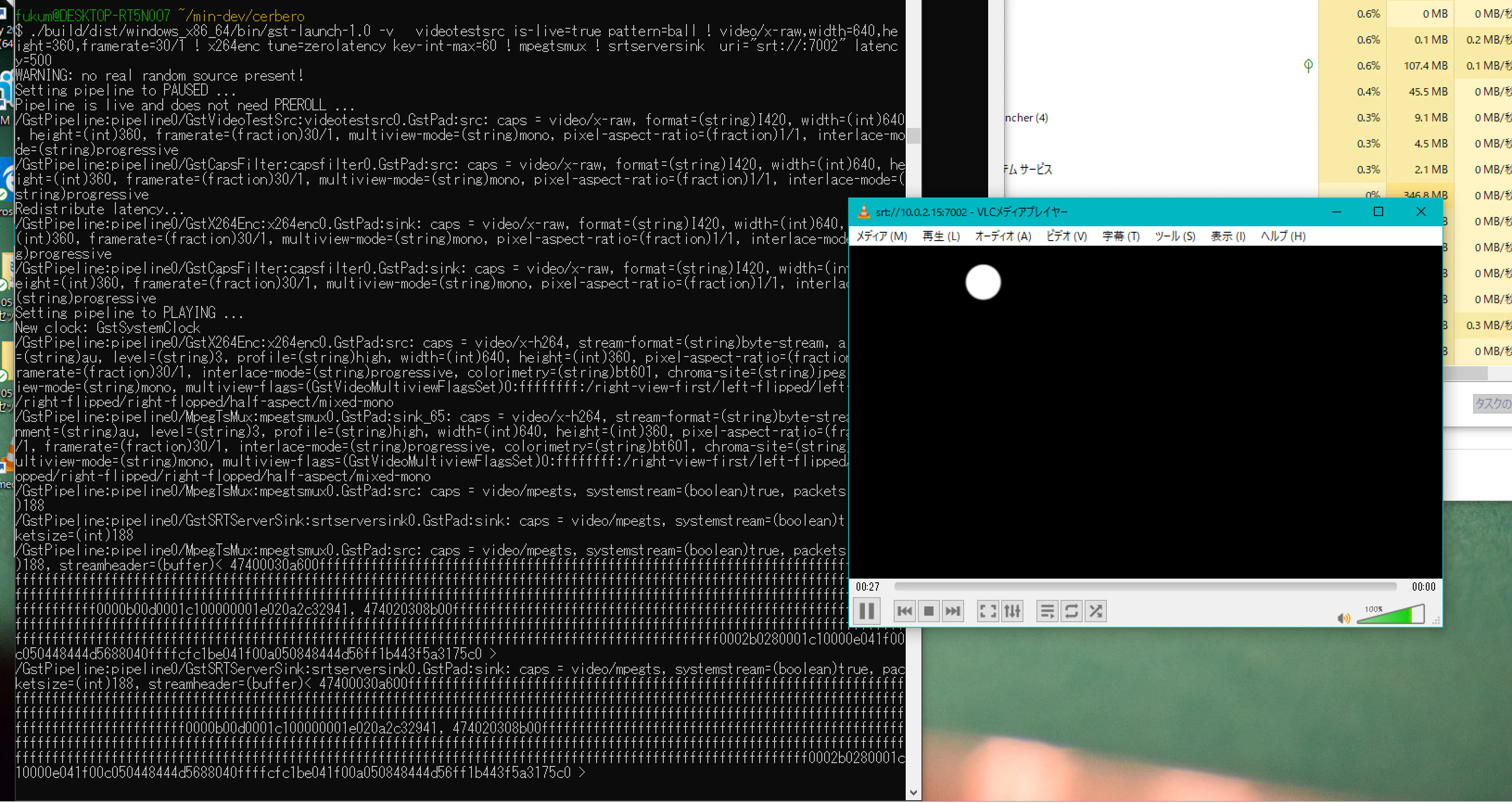Image resolution: width=1512 pixels, height=803 pixels.
Task: Click Task Manager horizontal scrollbar
Action: (1466, 374)
